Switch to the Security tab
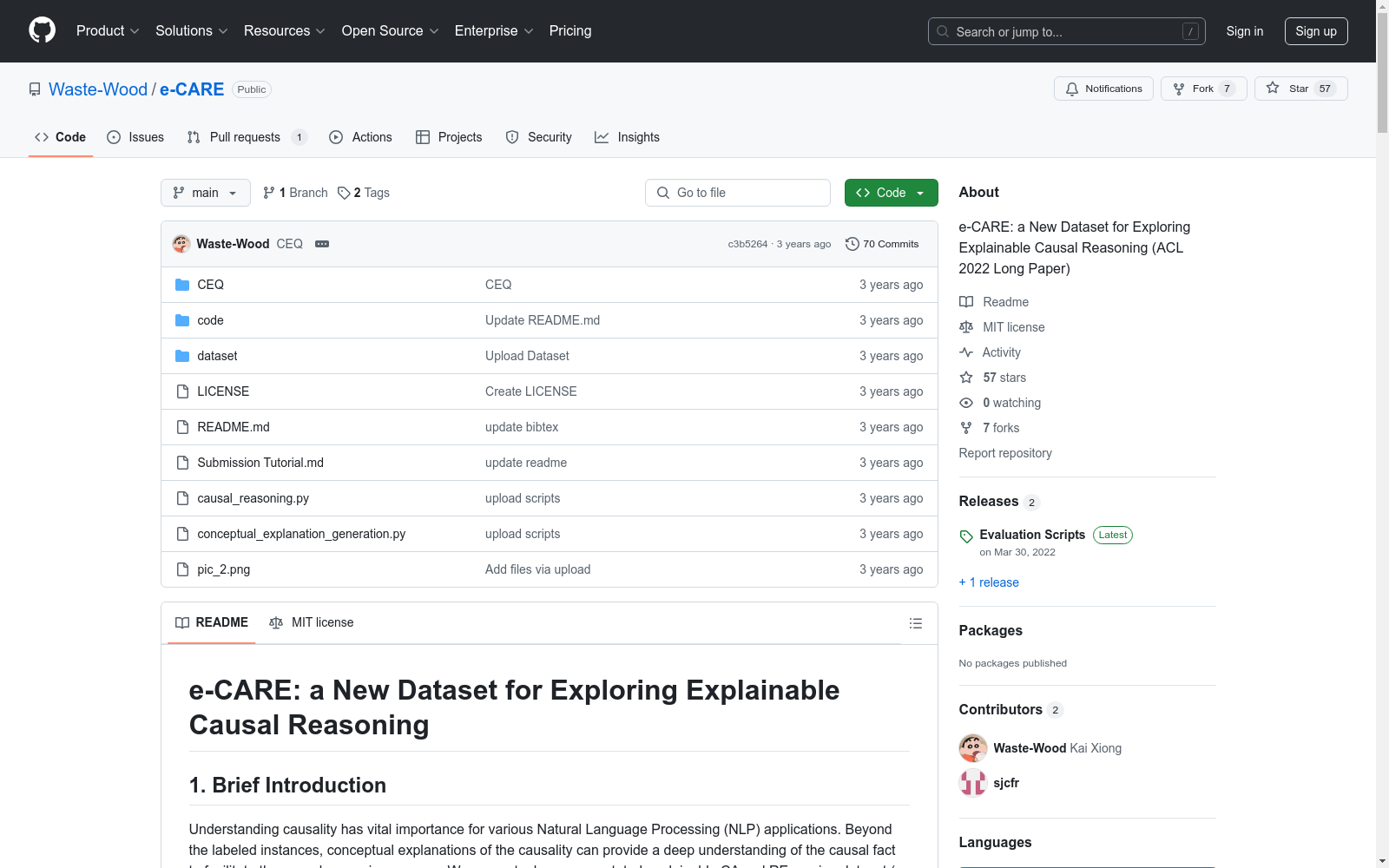 (x=539, y=137)
